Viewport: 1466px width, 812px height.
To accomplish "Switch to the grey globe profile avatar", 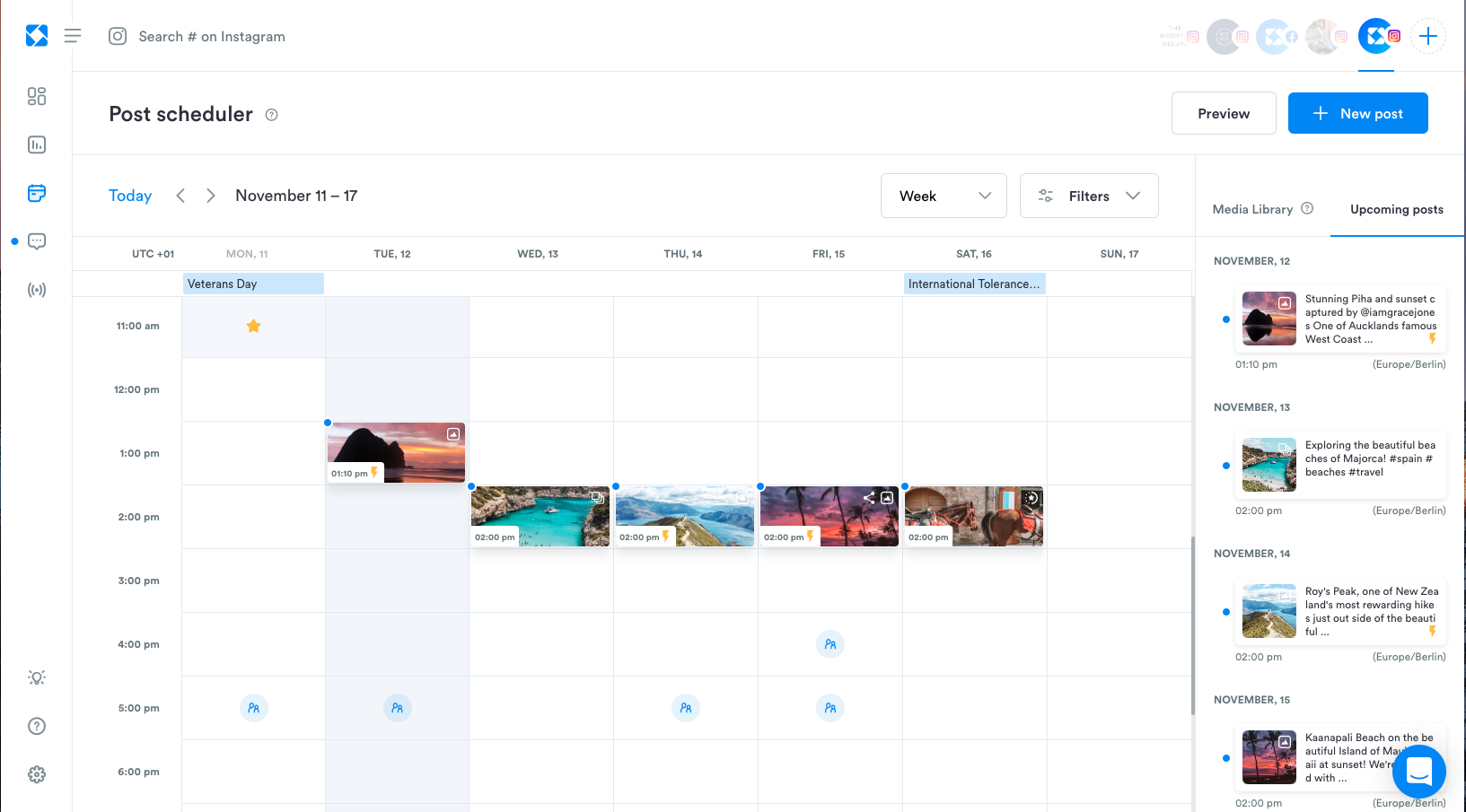I will [x=1225, y=37].
